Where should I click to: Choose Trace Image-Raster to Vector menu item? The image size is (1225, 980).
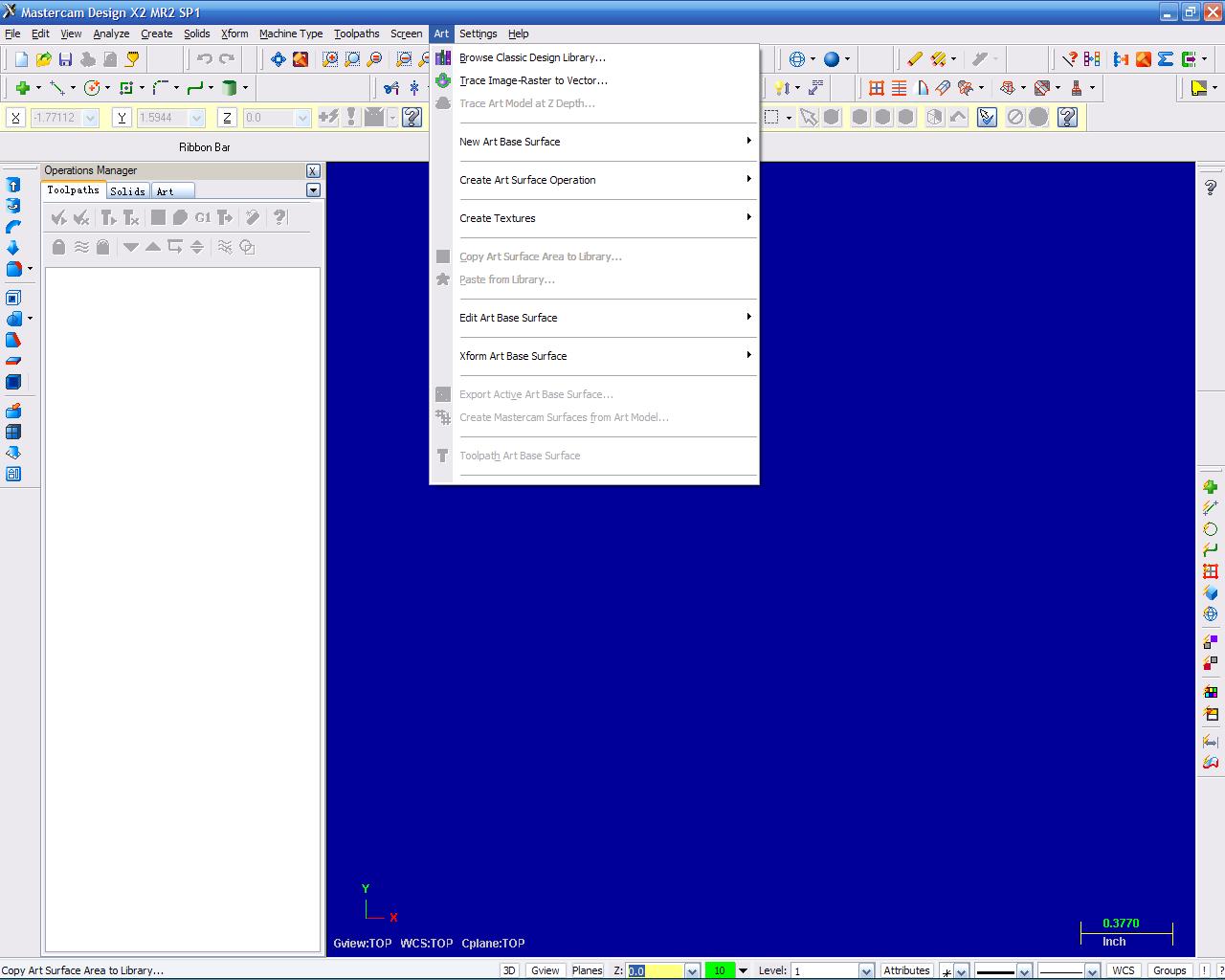pos(594,80)
